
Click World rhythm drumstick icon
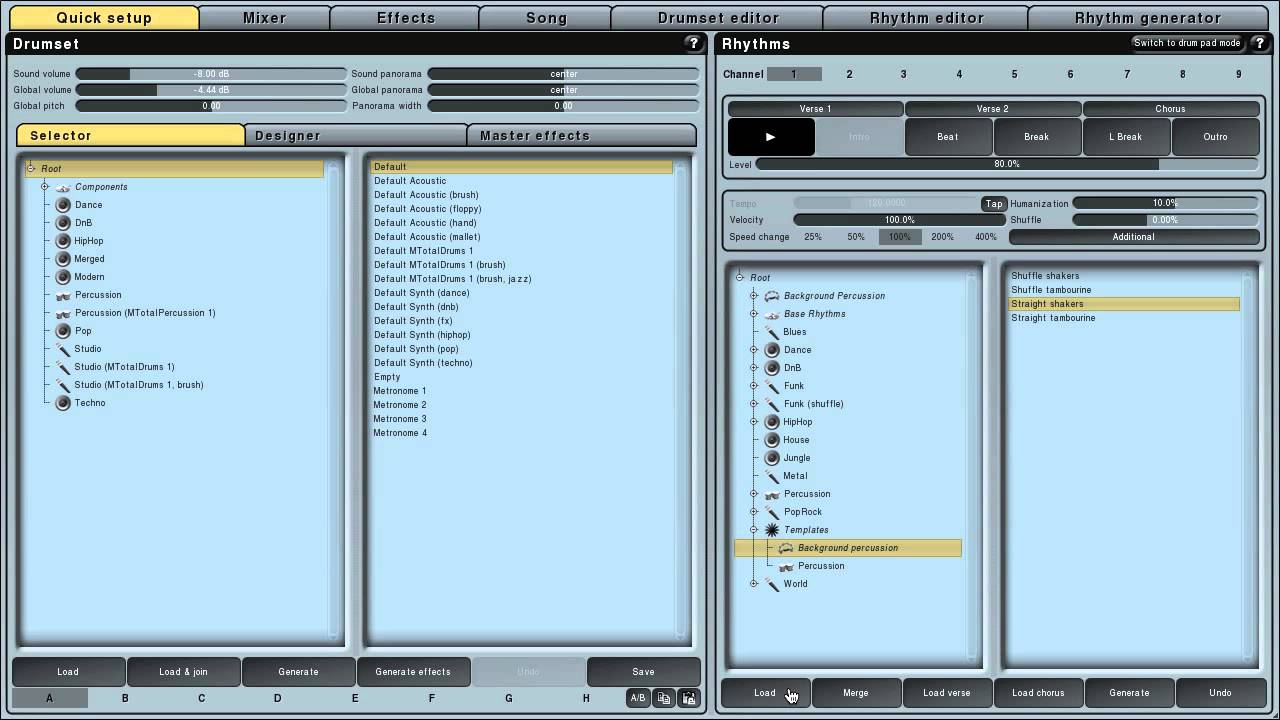coord(772,584)
